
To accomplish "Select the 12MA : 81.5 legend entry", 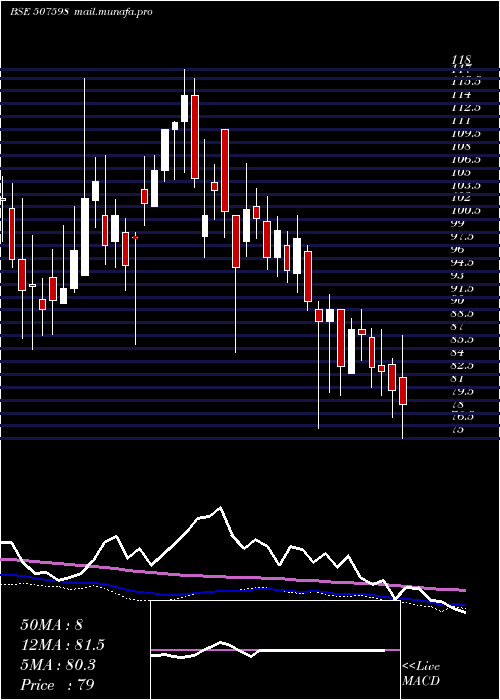I will tap(62, 645).
